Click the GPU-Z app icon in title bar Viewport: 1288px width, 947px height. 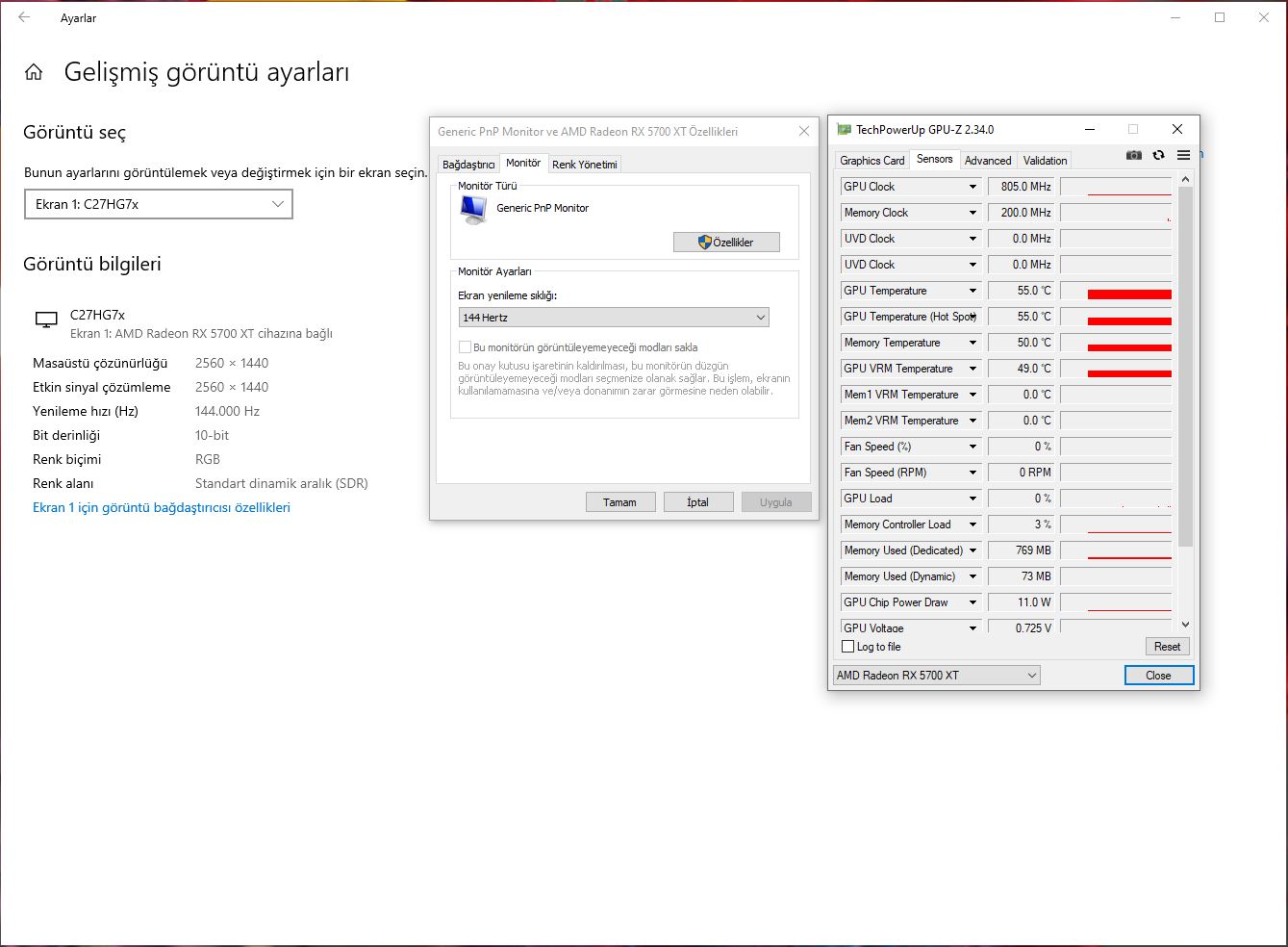(x=845, y=129)
